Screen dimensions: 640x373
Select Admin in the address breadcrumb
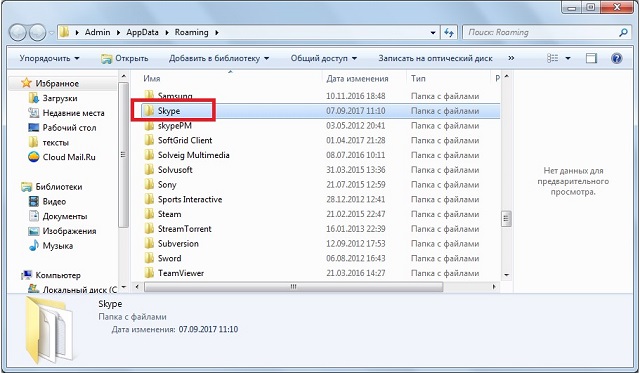tap(98, 32)
